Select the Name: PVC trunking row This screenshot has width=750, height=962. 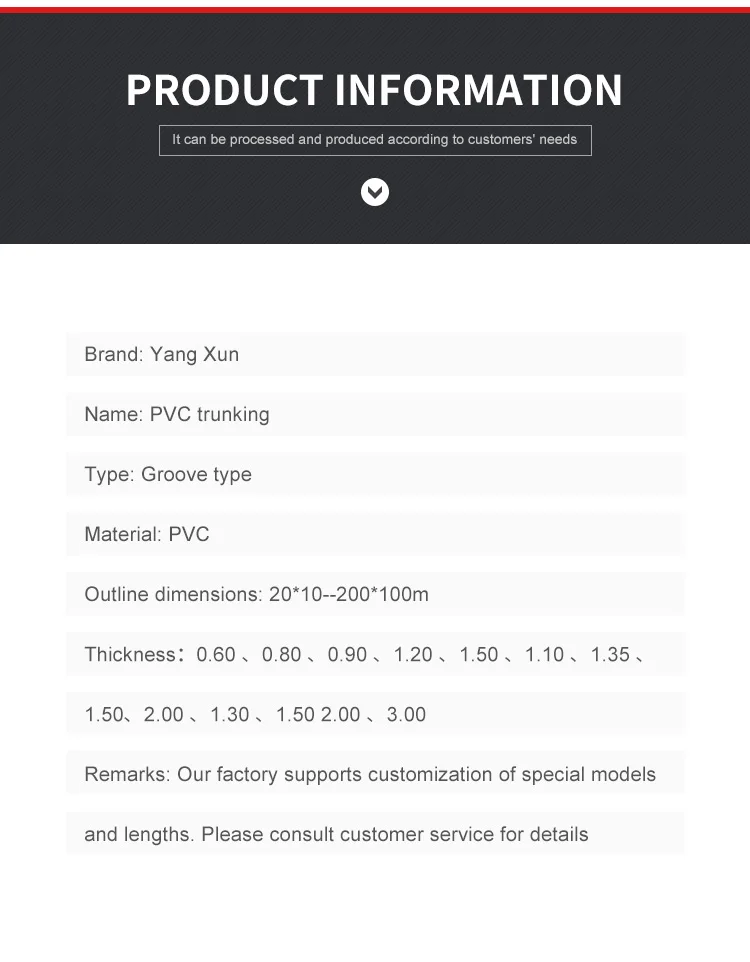[375, 414]
